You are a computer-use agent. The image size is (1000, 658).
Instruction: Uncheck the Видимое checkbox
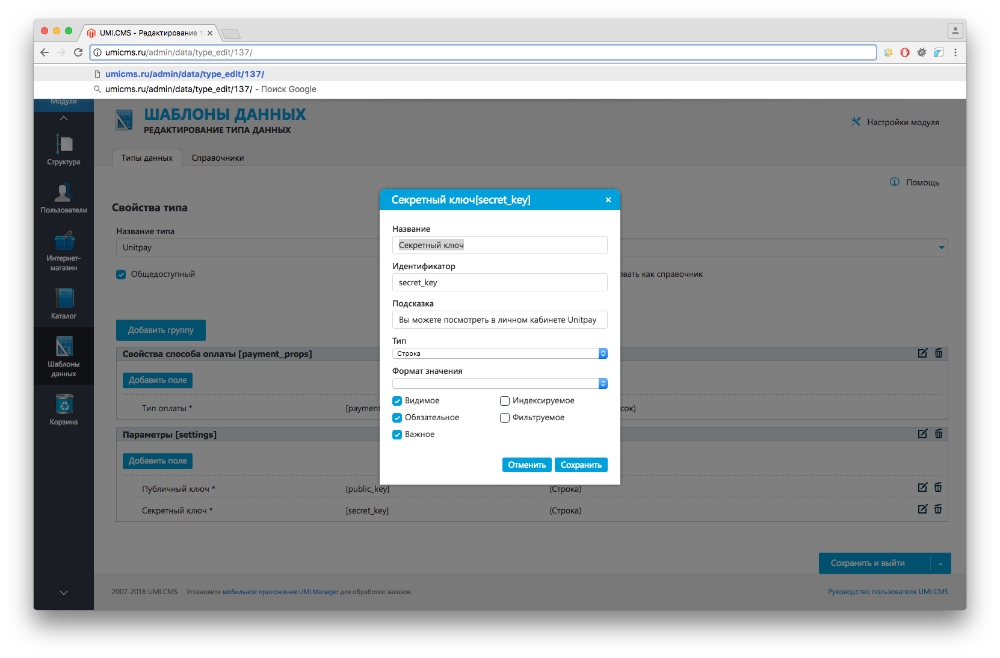coord(398,401)
